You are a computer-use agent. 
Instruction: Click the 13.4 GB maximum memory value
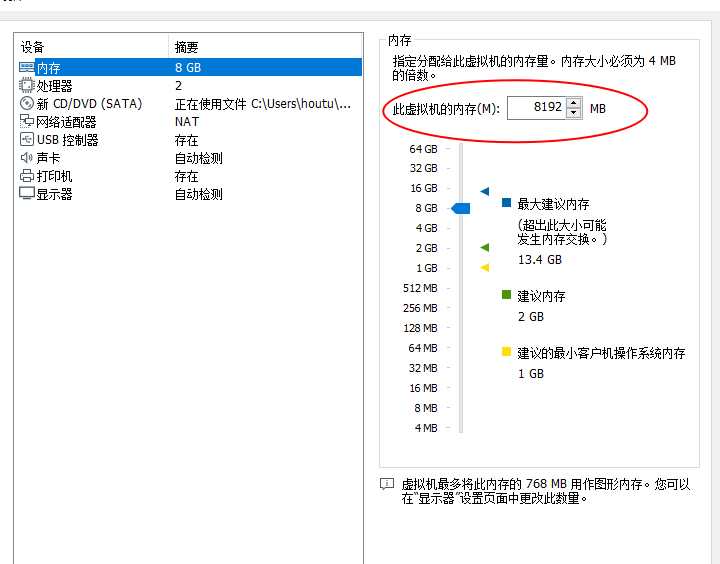tap(540, 259)
